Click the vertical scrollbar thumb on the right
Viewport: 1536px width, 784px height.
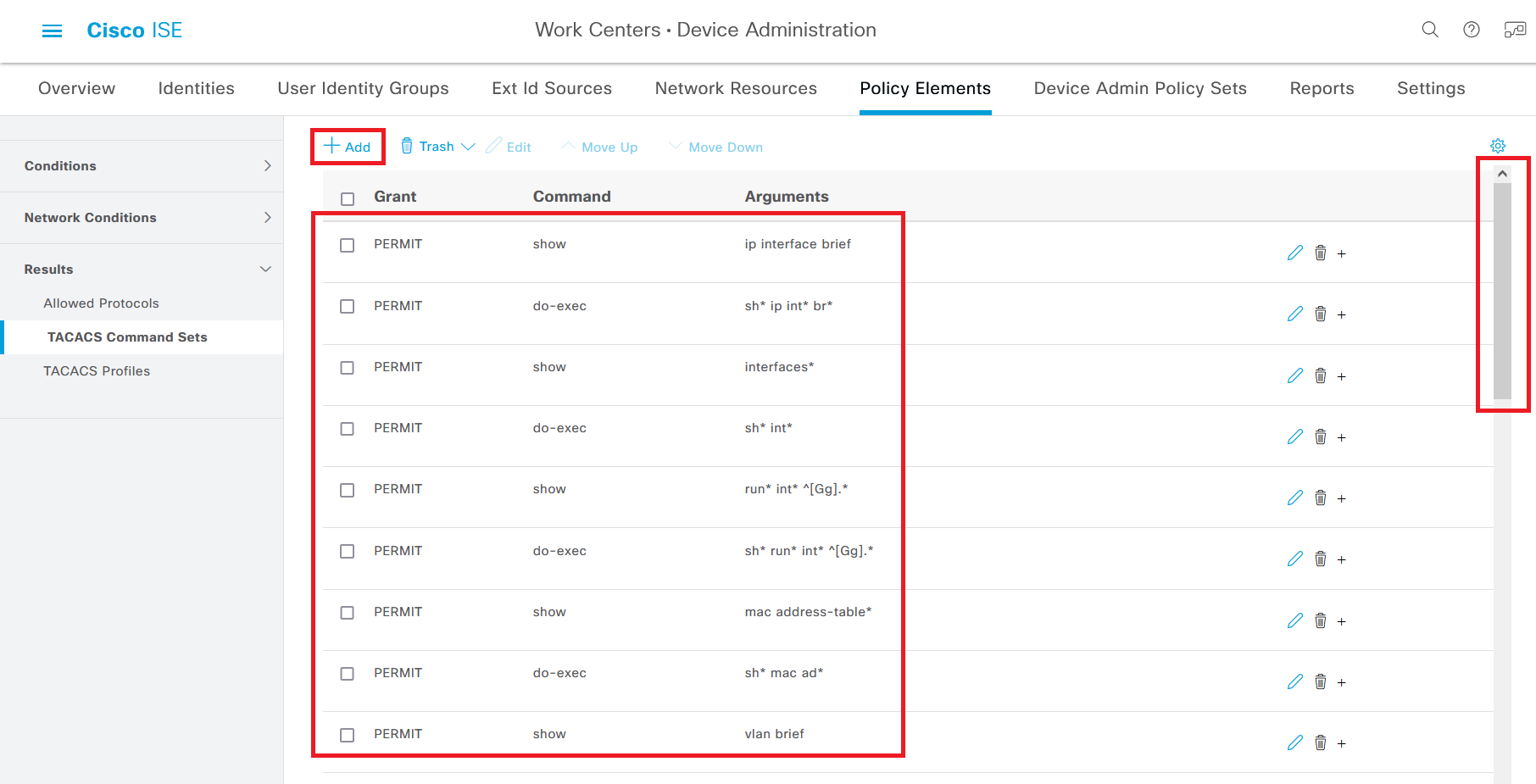1502,288
